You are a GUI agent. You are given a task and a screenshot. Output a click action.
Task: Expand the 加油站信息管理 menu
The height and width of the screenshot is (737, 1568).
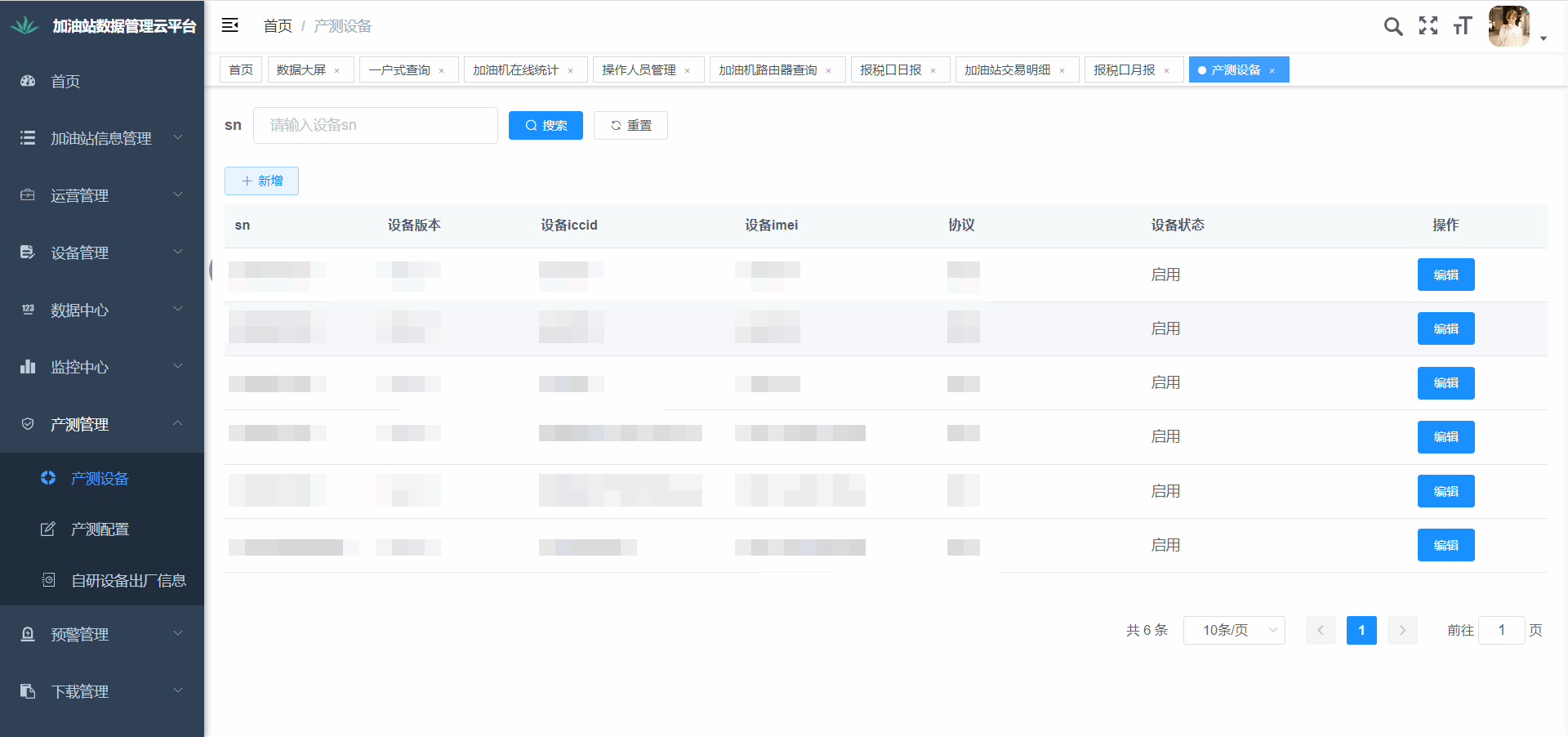point(101,138)
